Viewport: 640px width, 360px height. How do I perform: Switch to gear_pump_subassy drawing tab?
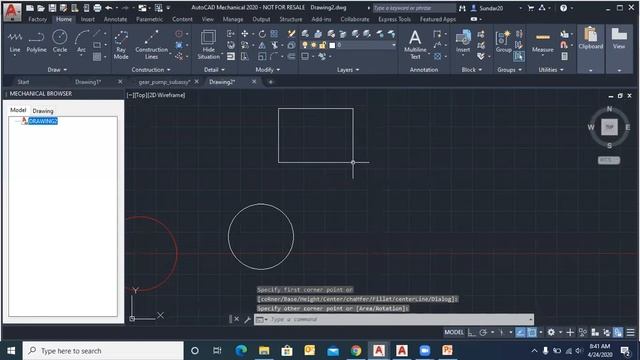pyautogui.click(x=164, y=82)
